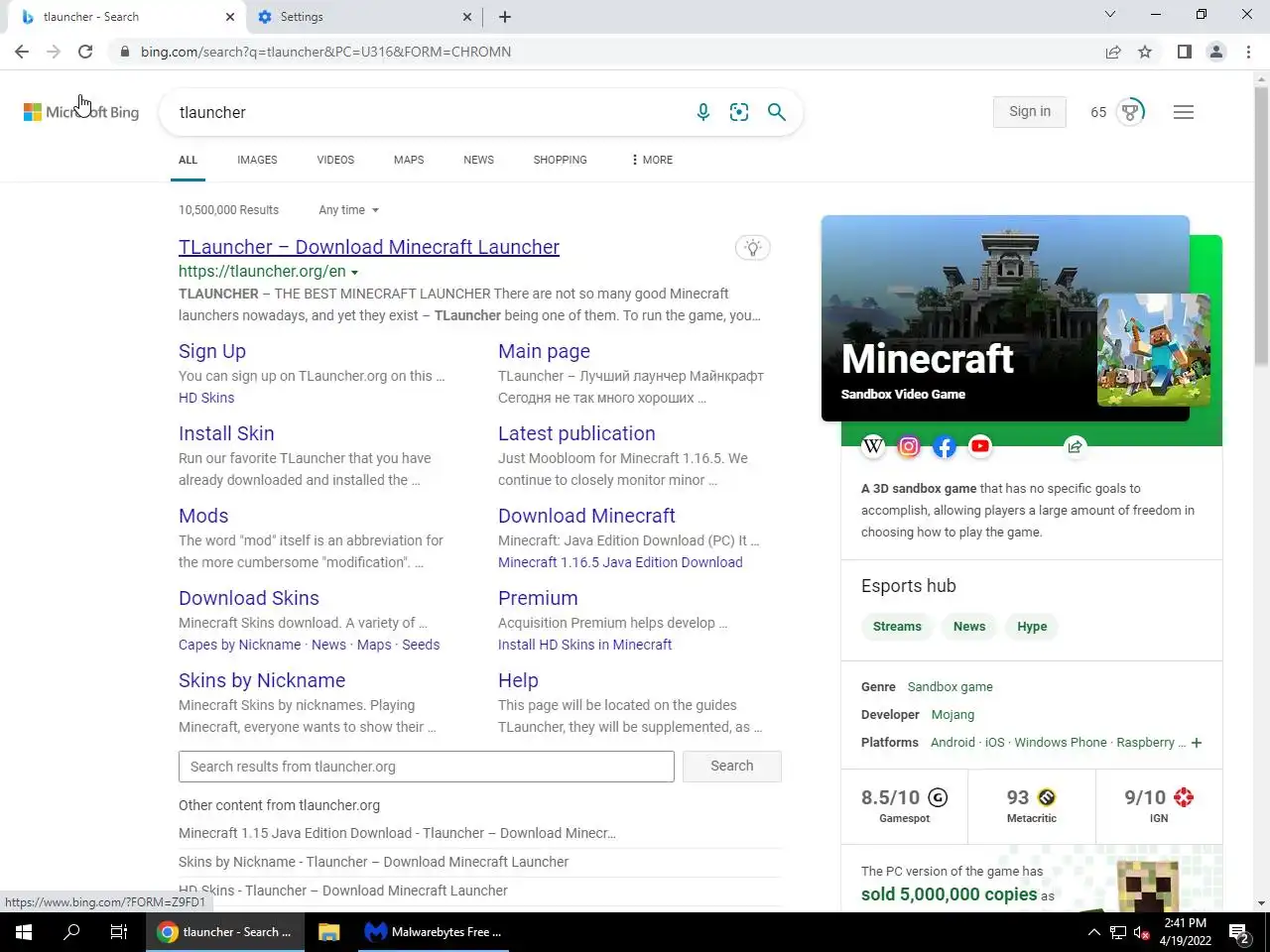Open notification center icon

click(x=1239, y=932)
